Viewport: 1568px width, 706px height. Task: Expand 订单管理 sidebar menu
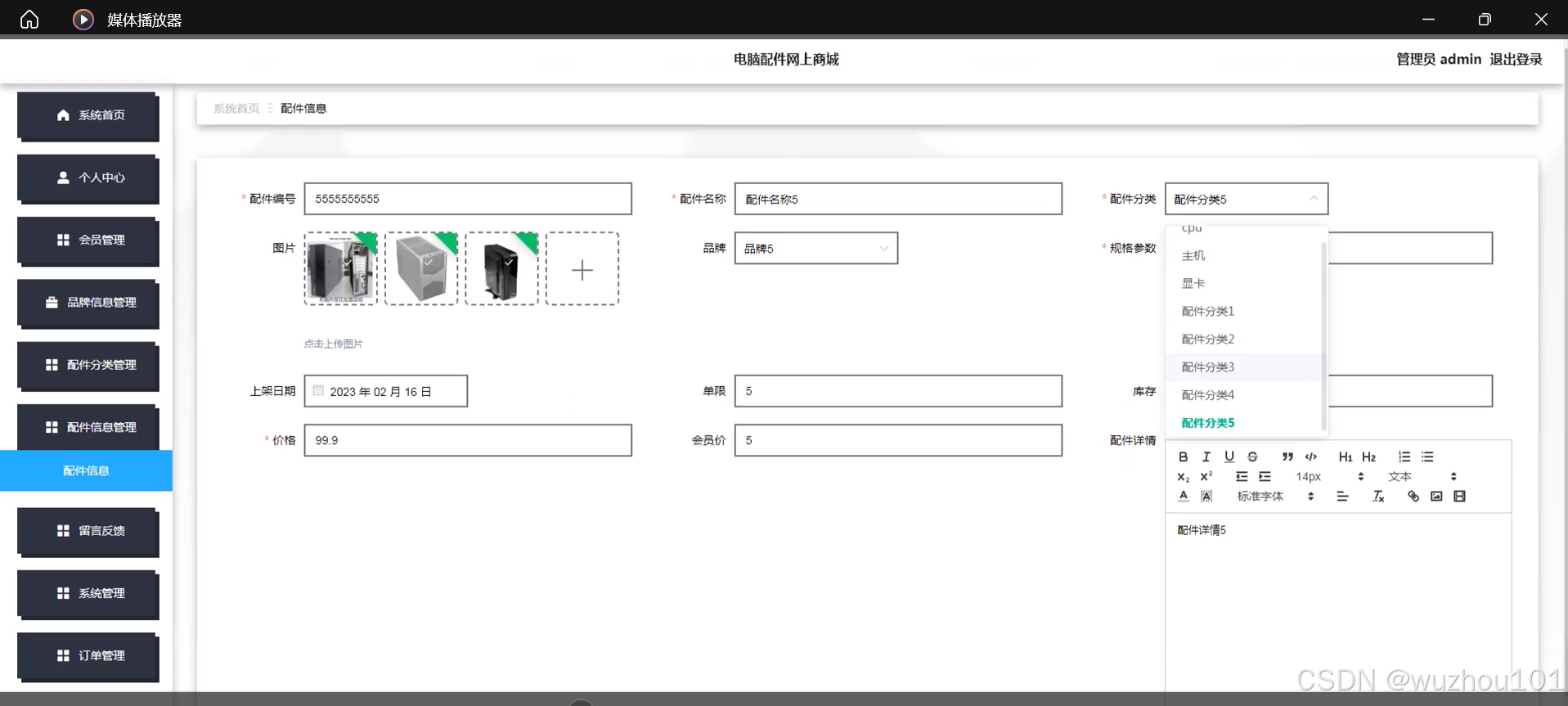point(88,655)
